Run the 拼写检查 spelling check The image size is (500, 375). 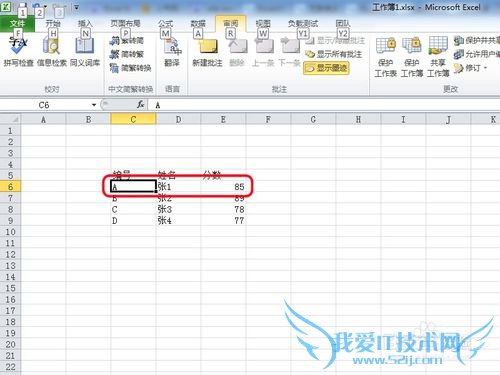pyautogui.click(x=18, y=52)
